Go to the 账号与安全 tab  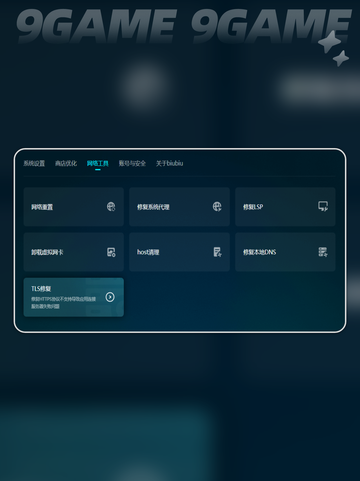132,163
